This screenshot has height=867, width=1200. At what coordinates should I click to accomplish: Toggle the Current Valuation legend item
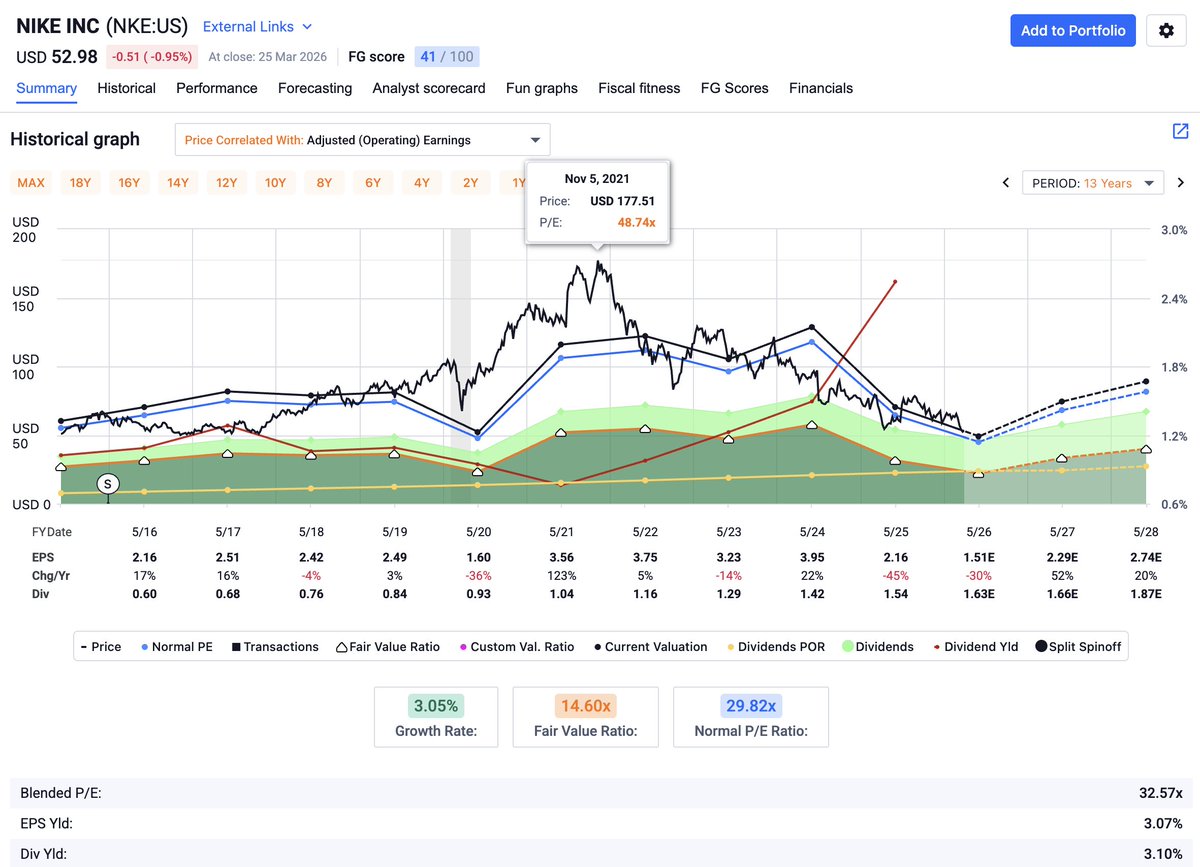[650, 646]
